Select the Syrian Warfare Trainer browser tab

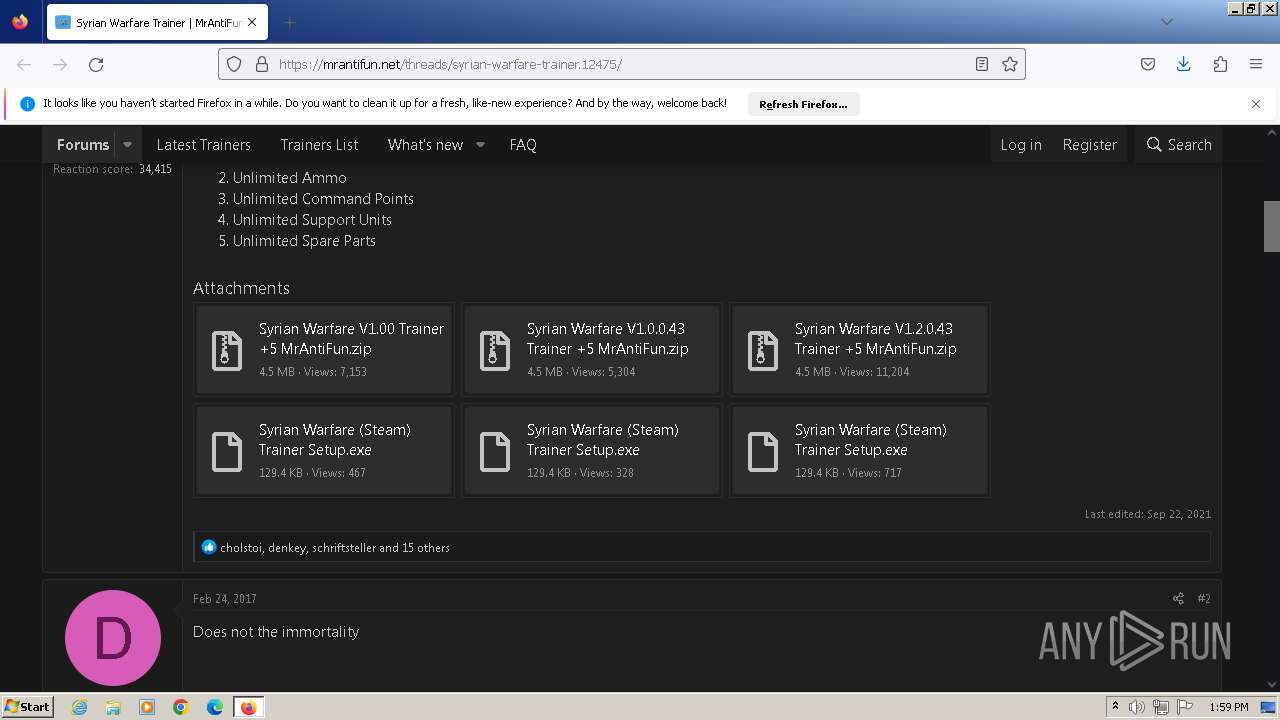point(156,22)
